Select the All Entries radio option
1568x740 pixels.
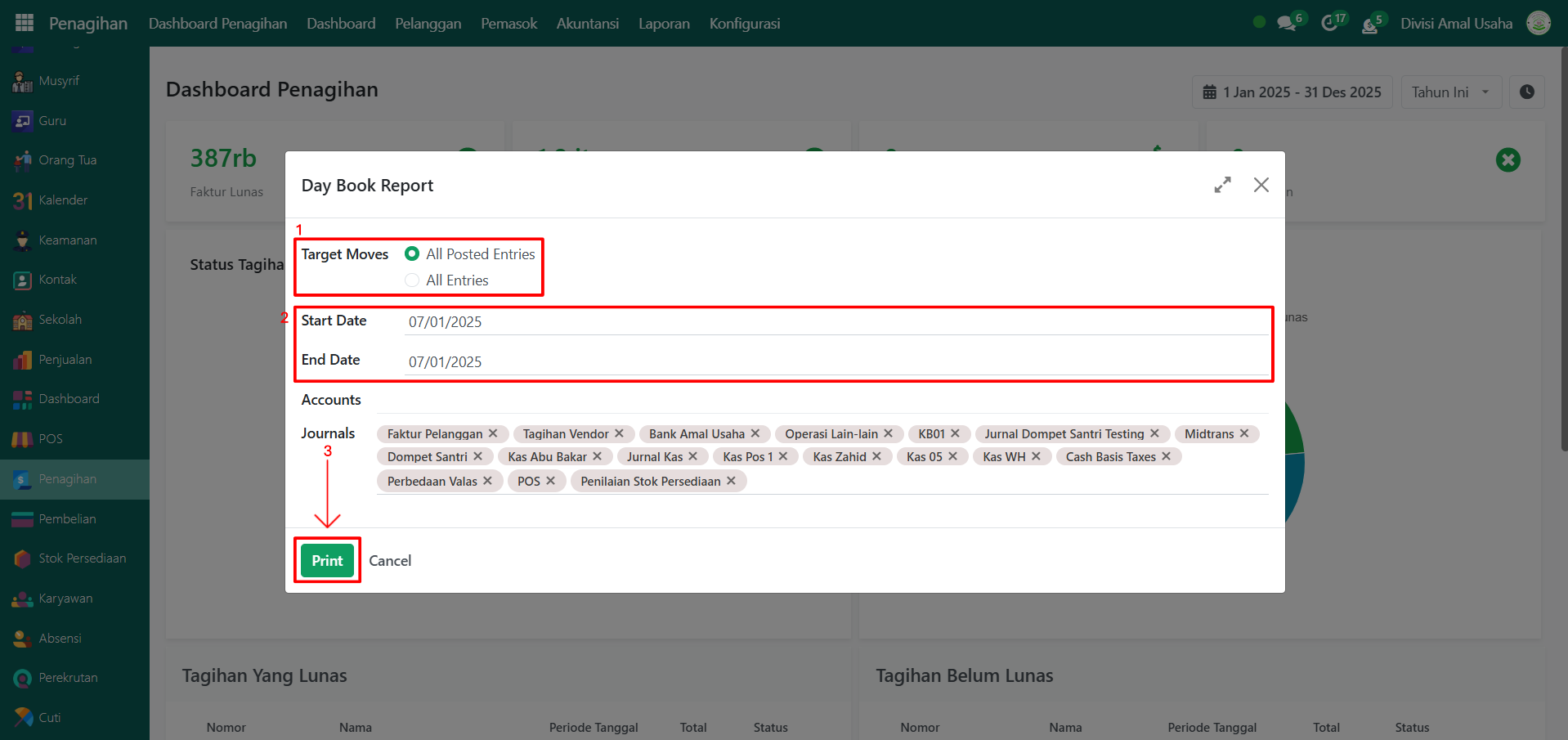412,280
